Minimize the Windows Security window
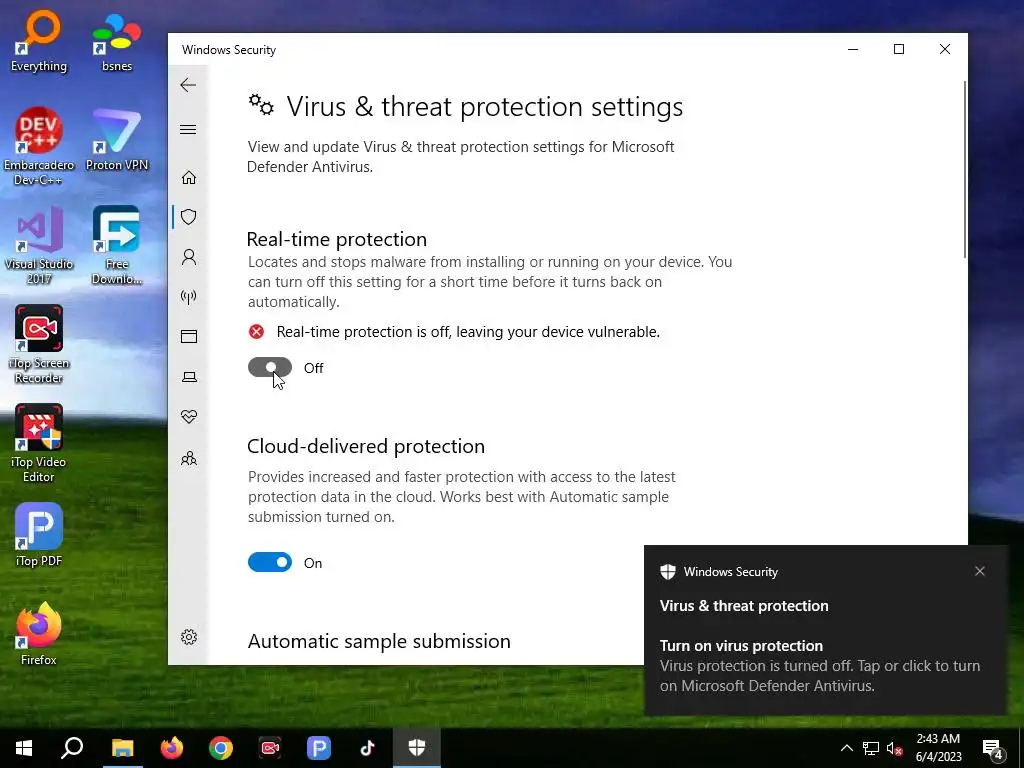1024x768 pixels. (853, 50)
